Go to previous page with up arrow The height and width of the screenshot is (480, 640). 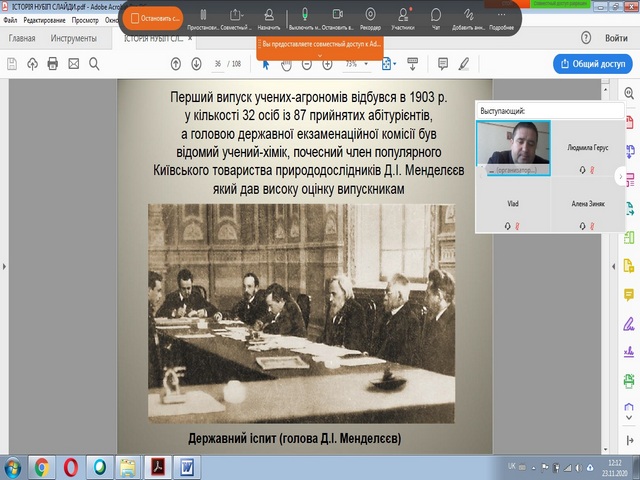tap(176, 64)
